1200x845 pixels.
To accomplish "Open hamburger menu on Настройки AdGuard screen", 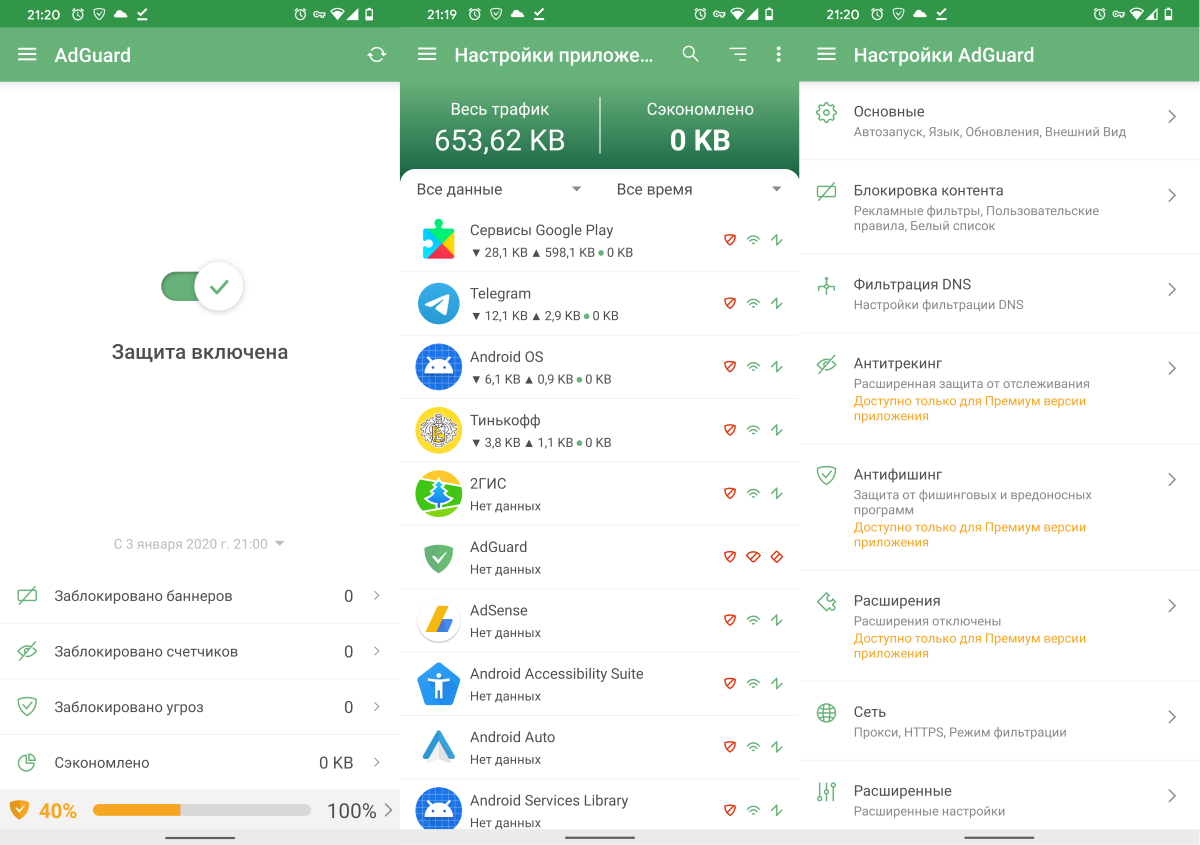I will click(x=826, y=55).
